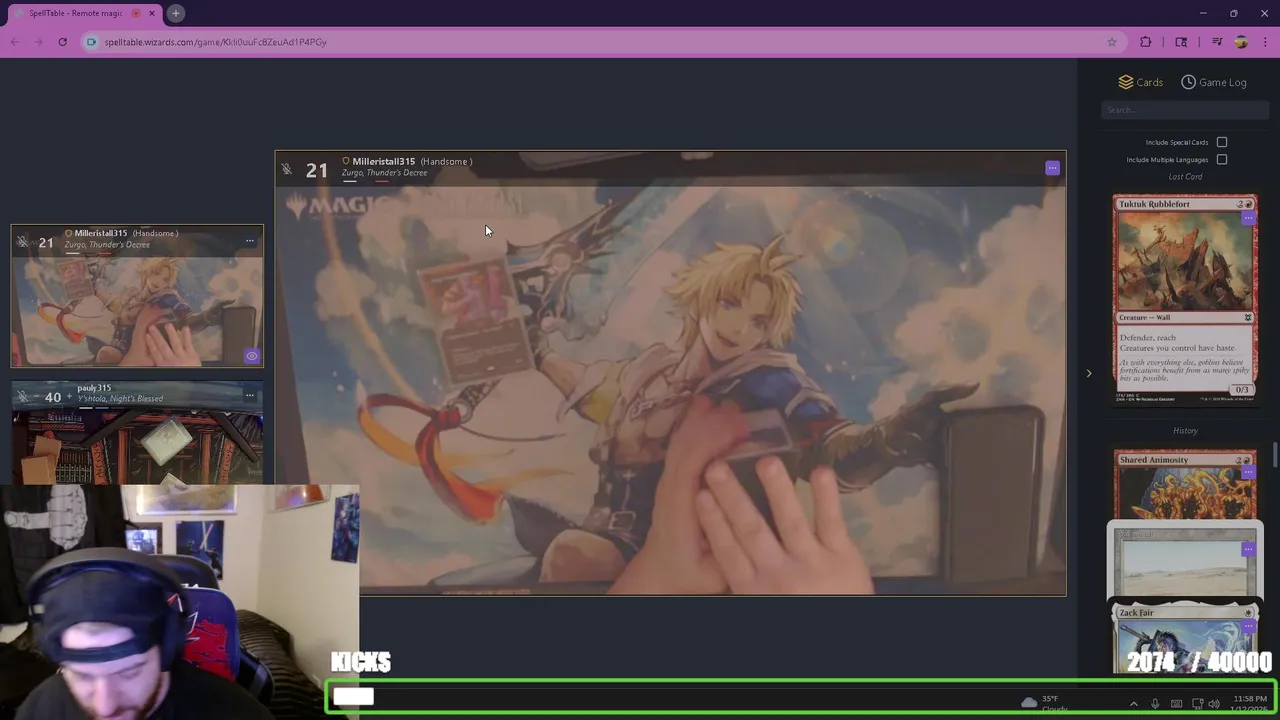Screen dimensions: 1280x720
Task: Open tab search icon in toolbar
Action: click(x=1181, y=42)
